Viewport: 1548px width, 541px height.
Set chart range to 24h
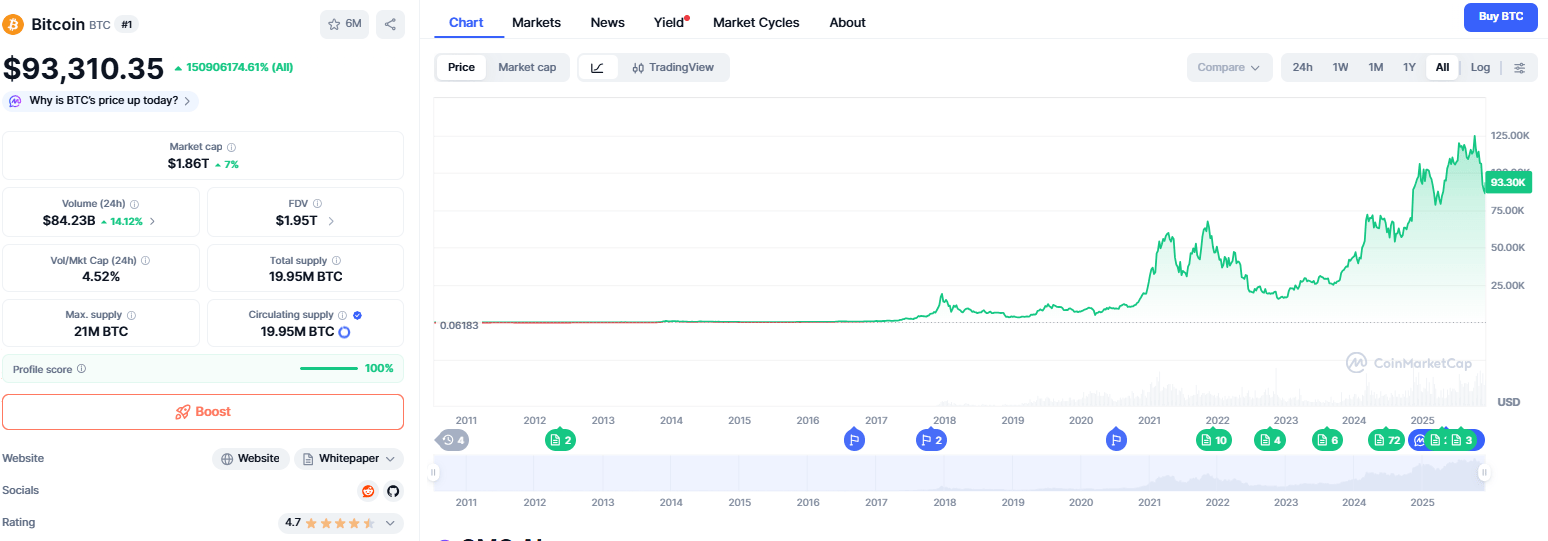point(1302,67)
